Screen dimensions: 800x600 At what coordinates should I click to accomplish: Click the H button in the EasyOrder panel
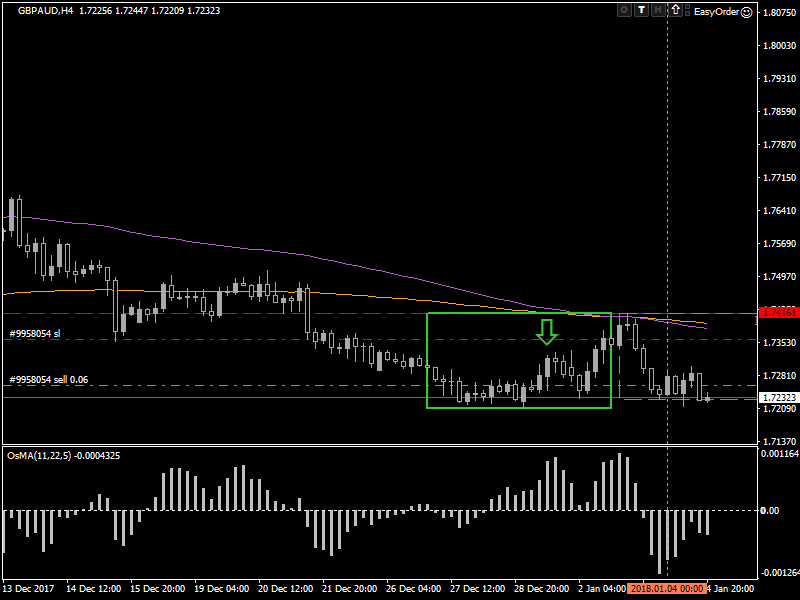pyautogui.click(x=658, y=10)
